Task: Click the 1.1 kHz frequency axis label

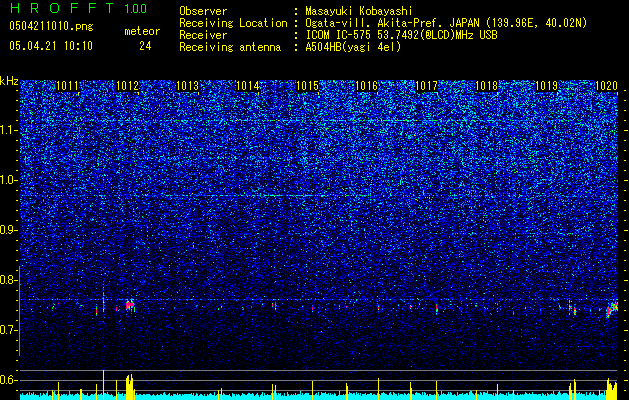Action: tap(9, 130)
